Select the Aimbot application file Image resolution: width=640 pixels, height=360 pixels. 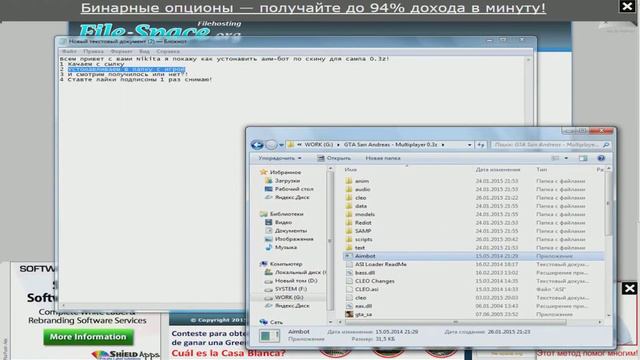(473, 256)
